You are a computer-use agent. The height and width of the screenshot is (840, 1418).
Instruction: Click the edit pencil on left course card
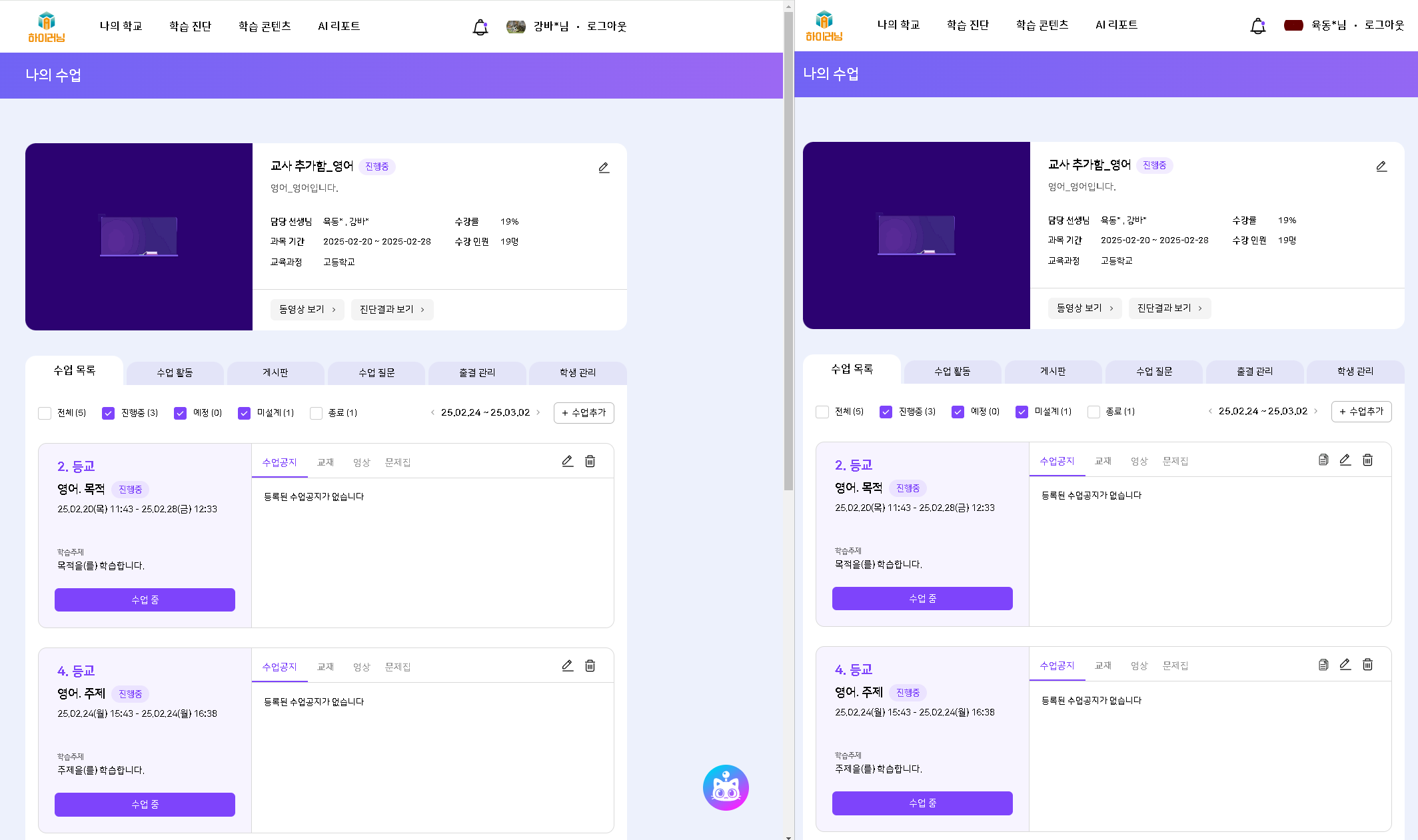(604, 167)
